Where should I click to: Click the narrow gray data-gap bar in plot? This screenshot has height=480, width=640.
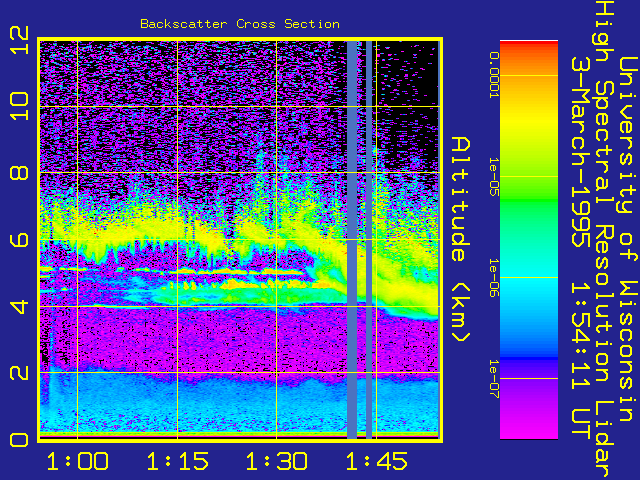tap(369, 240)
